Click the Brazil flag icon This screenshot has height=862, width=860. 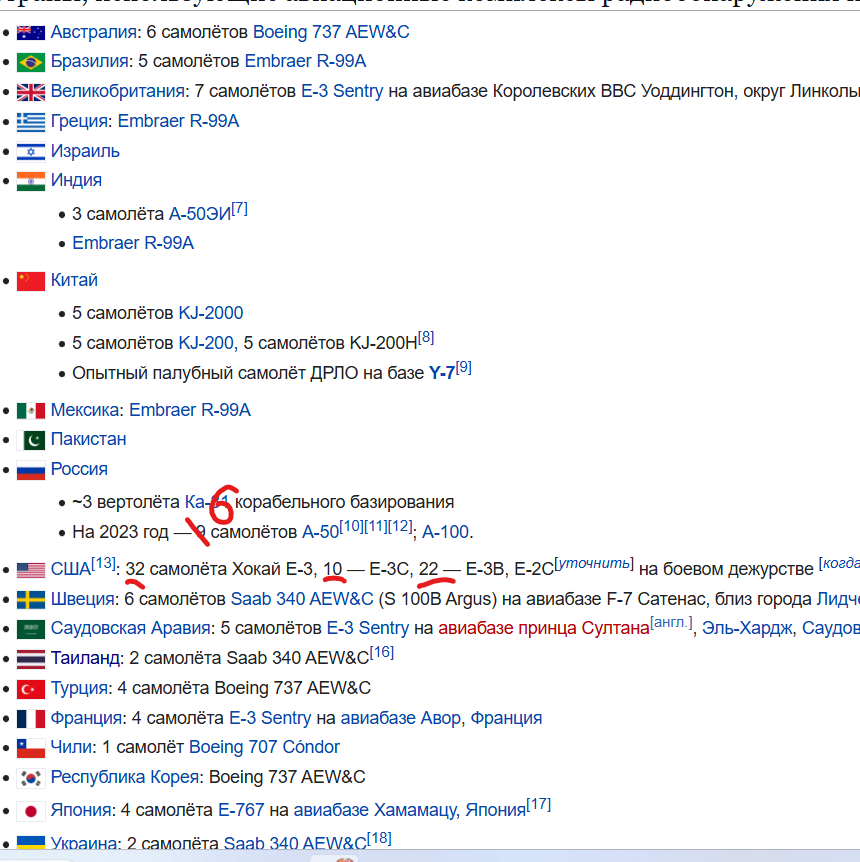(x=31, y=62)
